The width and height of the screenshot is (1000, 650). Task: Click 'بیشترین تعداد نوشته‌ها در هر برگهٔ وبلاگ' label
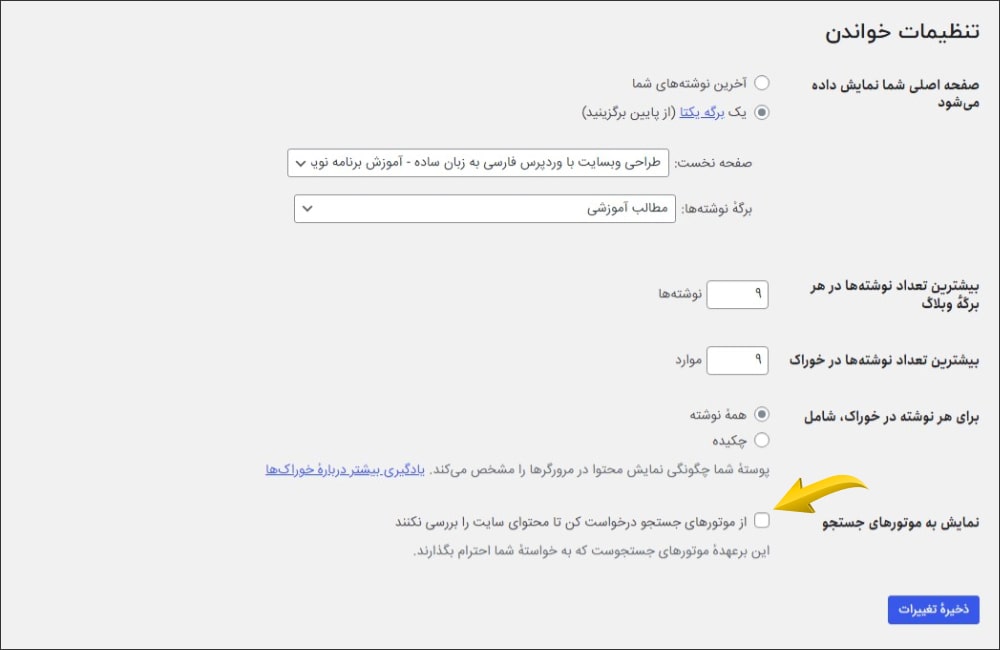pos(894,295)
